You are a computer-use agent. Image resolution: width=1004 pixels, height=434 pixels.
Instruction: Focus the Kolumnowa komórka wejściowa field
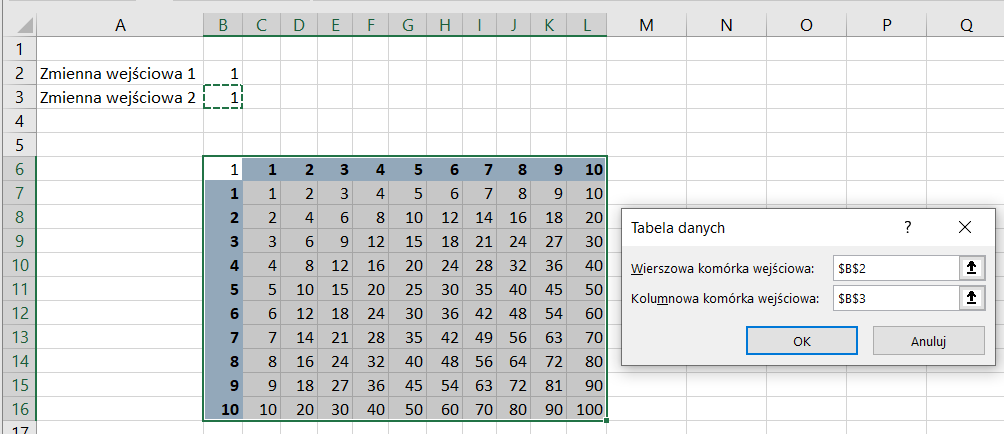click(896, 298)
